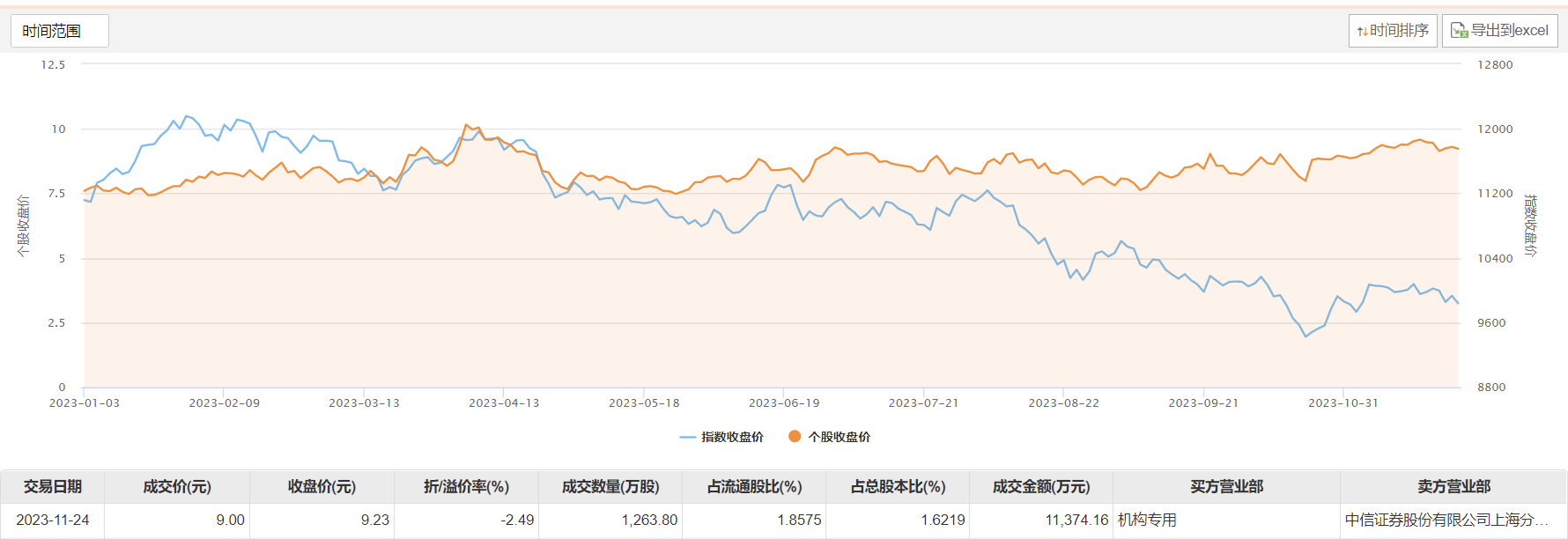
Task: Click the 2023-04-13 x-axis date label
Action: (504, 403)
